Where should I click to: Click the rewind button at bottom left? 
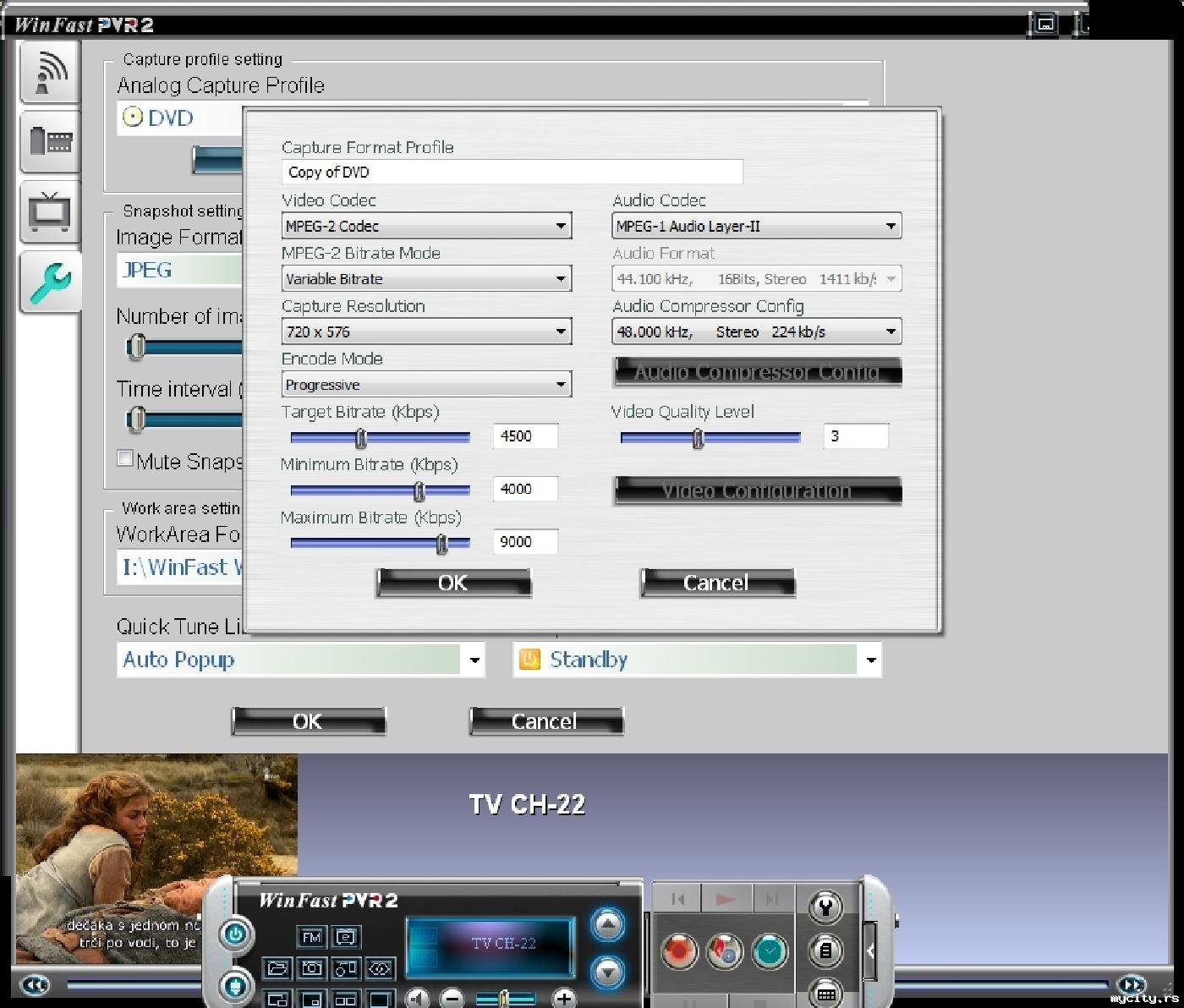coord(35,985)
